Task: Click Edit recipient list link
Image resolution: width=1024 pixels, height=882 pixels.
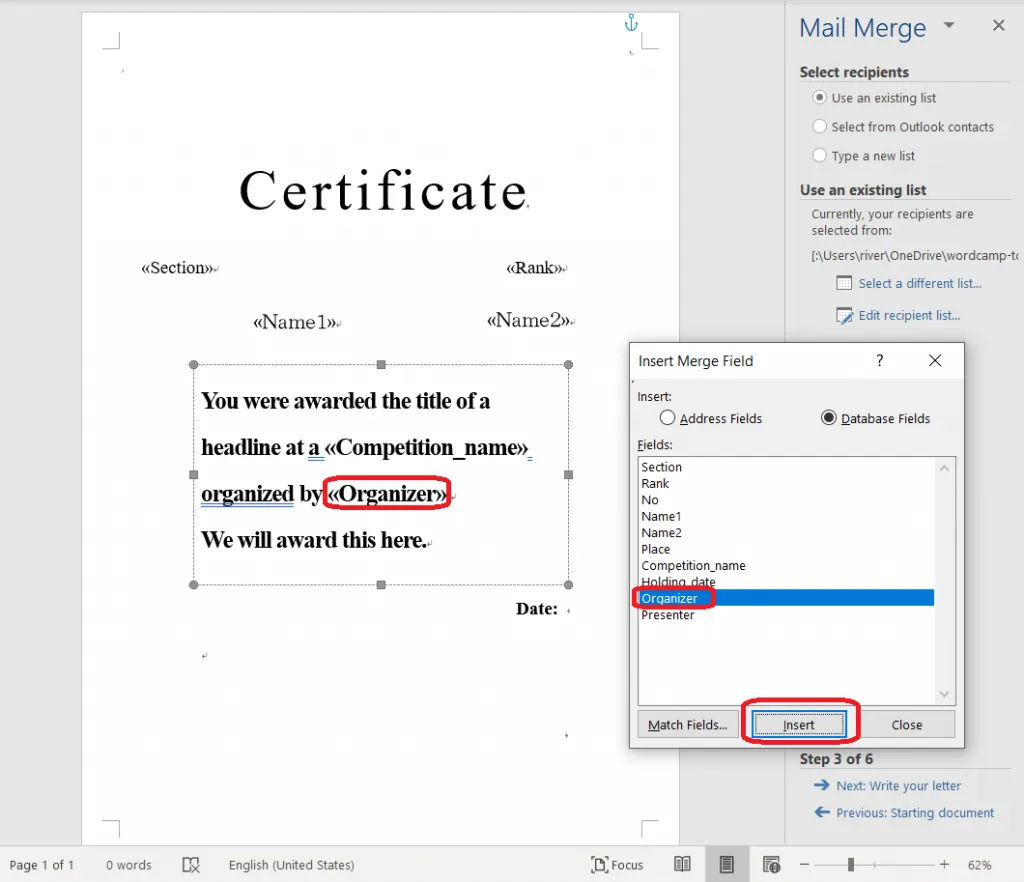Action: click(908, 316)
